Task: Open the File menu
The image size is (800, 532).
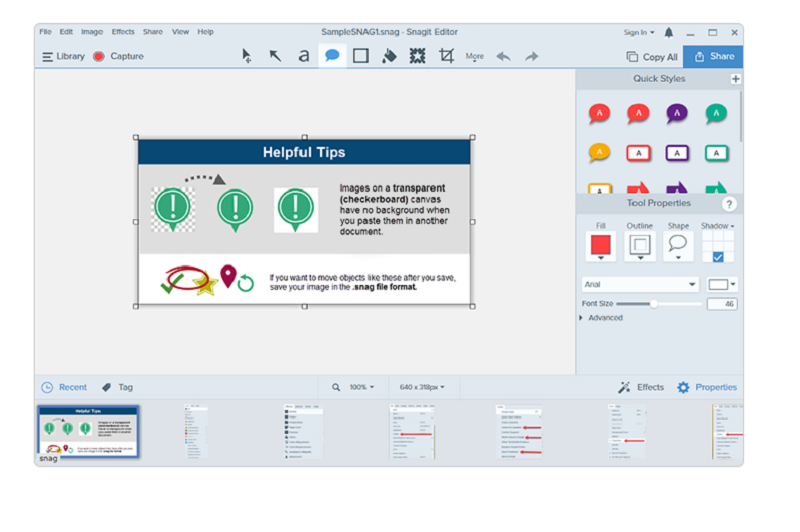Action: 45,32
